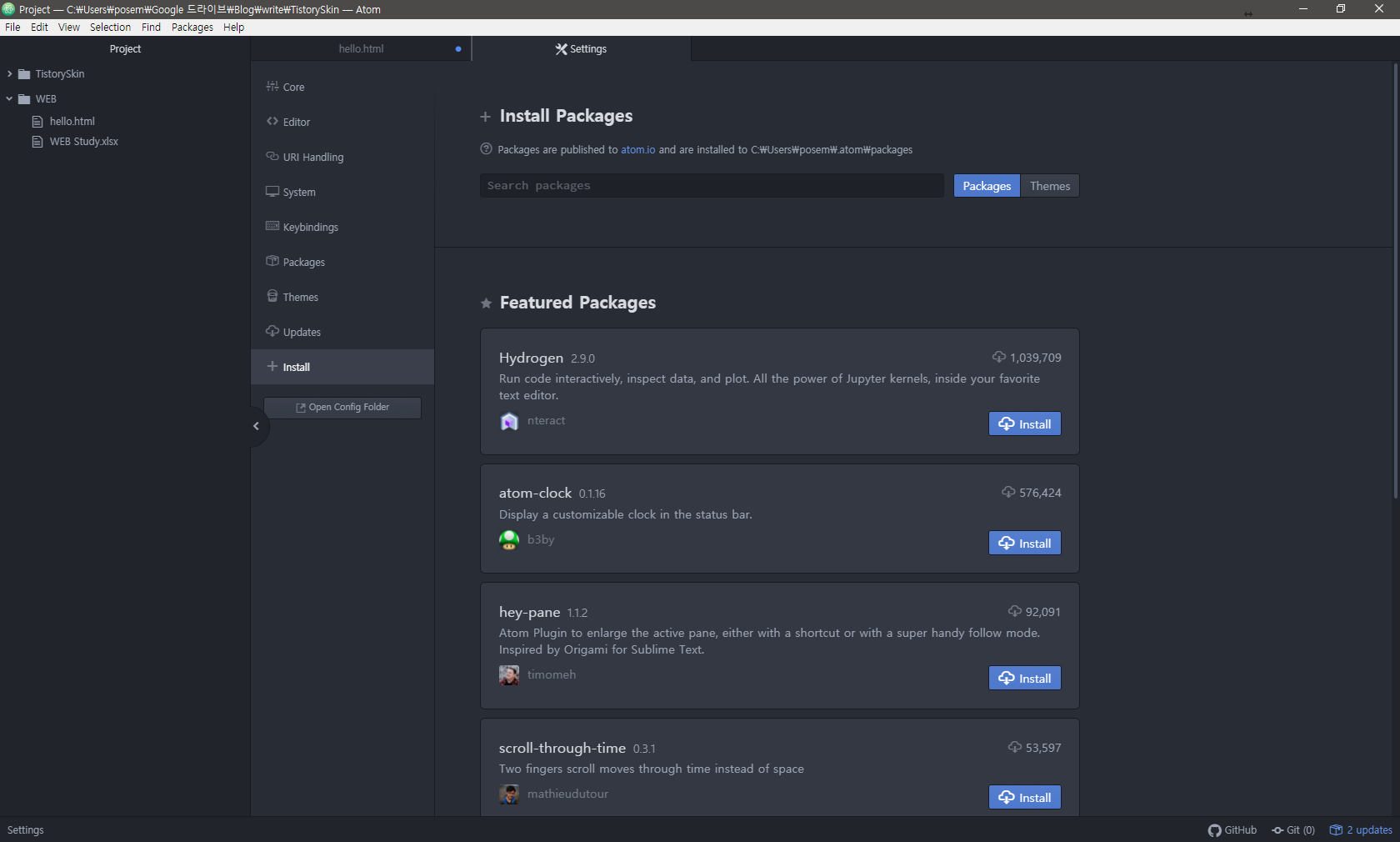1400x842 pixels.
Task: Click the TistorySkin folder icon
Action: [24, 74]
